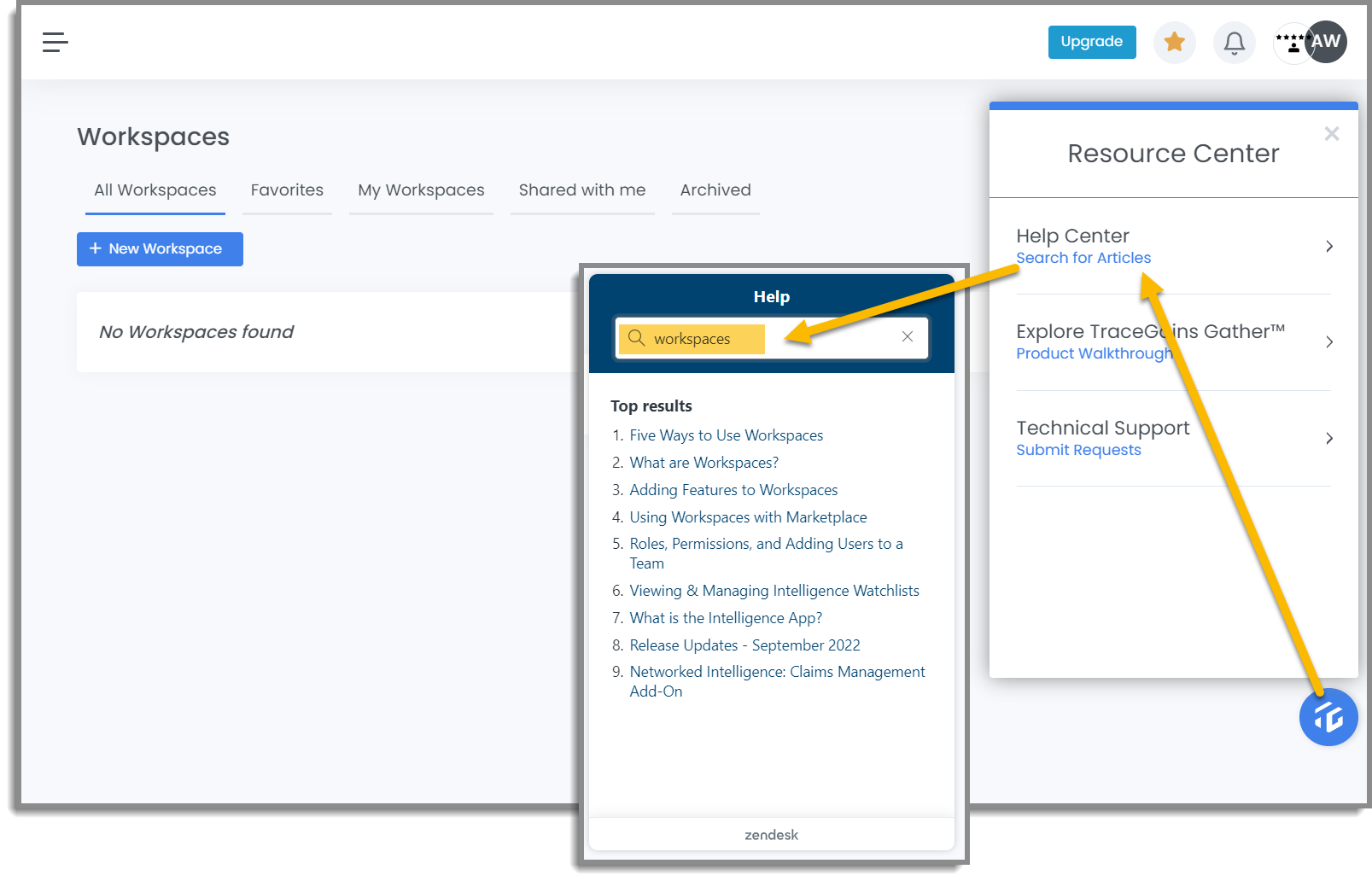The image size is (1372, 881).
Task: Open the Search for Articles link
Action: [1083, 257]
